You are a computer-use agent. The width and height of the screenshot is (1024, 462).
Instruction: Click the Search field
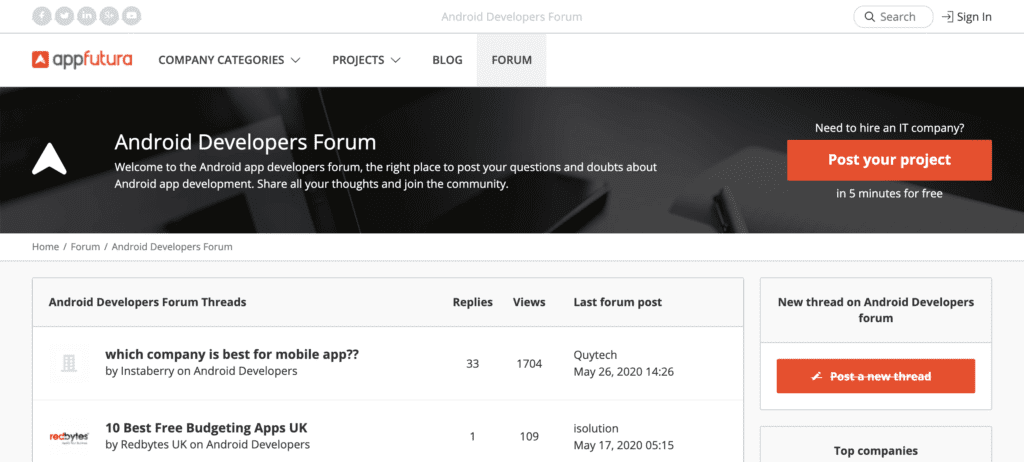(892, 17)
